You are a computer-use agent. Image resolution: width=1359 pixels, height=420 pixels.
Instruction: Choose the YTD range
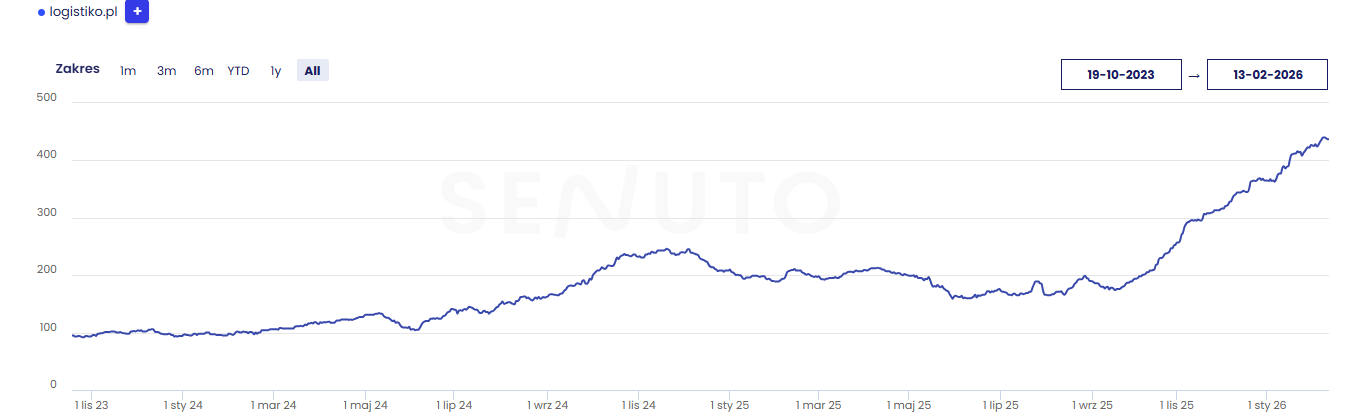[x=238, y=70]
